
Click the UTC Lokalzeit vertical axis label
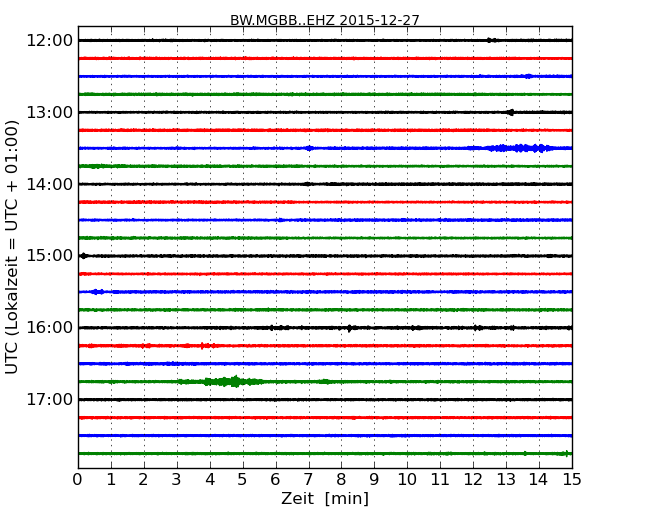(x=12, y=247)
